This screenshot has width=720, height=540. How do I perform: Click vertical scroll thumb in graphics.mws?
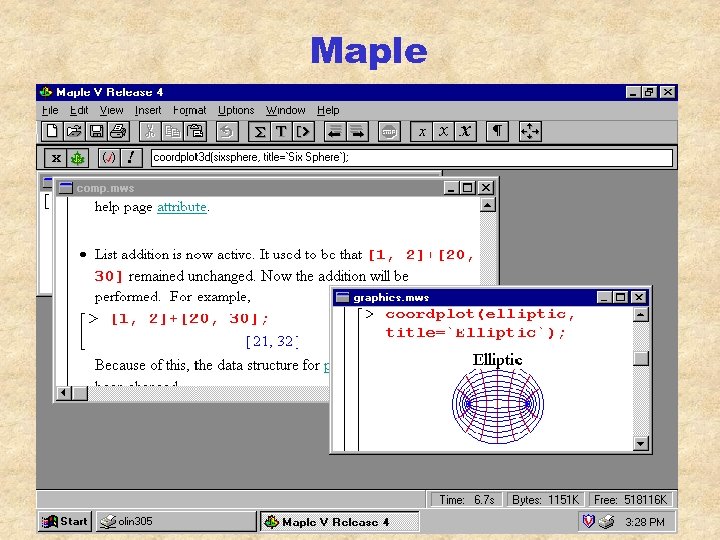pos(641,358)
